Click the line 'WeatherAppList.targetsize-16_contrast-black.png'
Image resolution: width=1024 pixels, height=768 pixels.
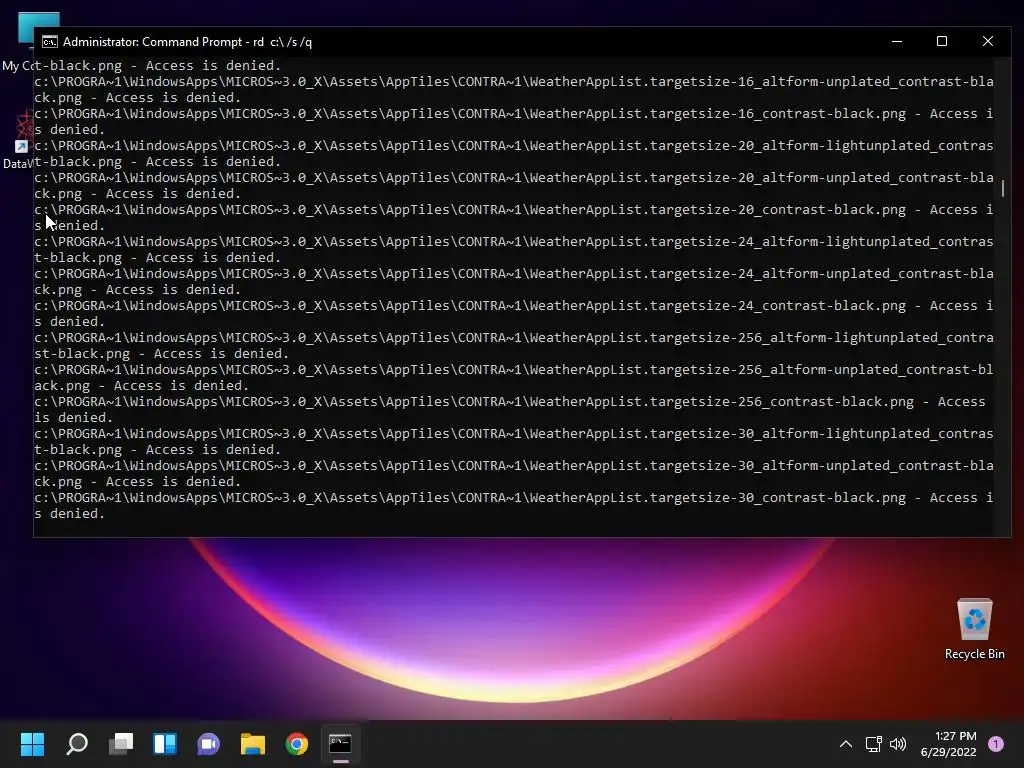click(718, 114)
